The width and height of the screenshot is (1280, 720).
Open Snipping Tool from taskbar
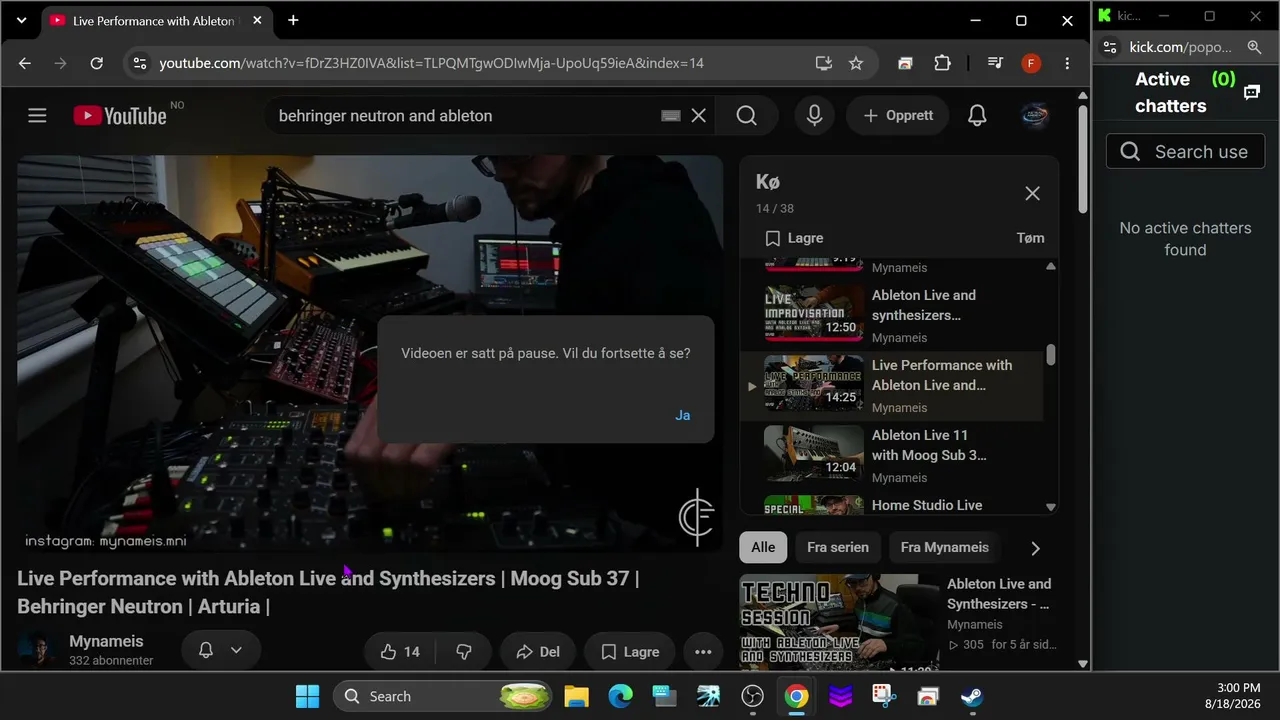point(884,697)
